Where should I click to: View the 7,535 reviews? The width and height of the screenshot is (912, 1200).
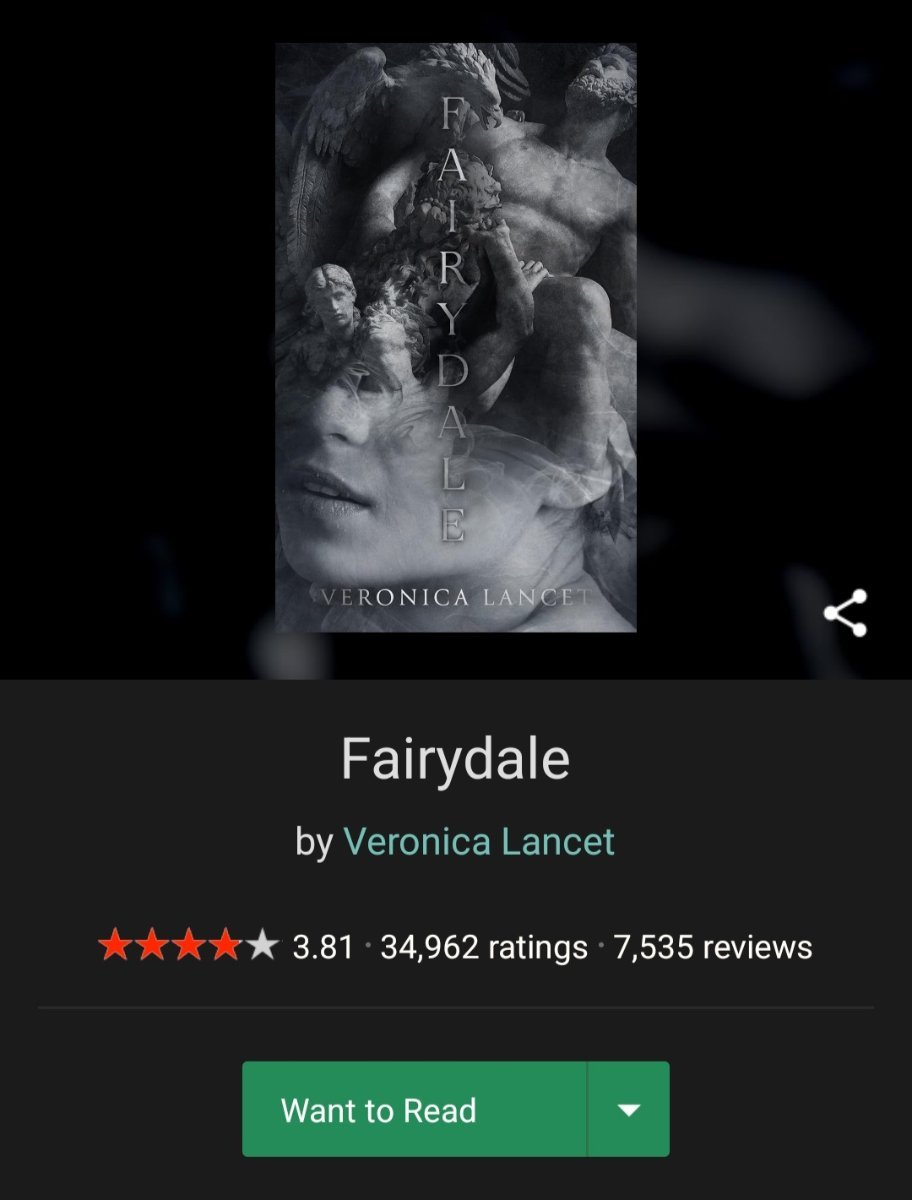[713, 946]
